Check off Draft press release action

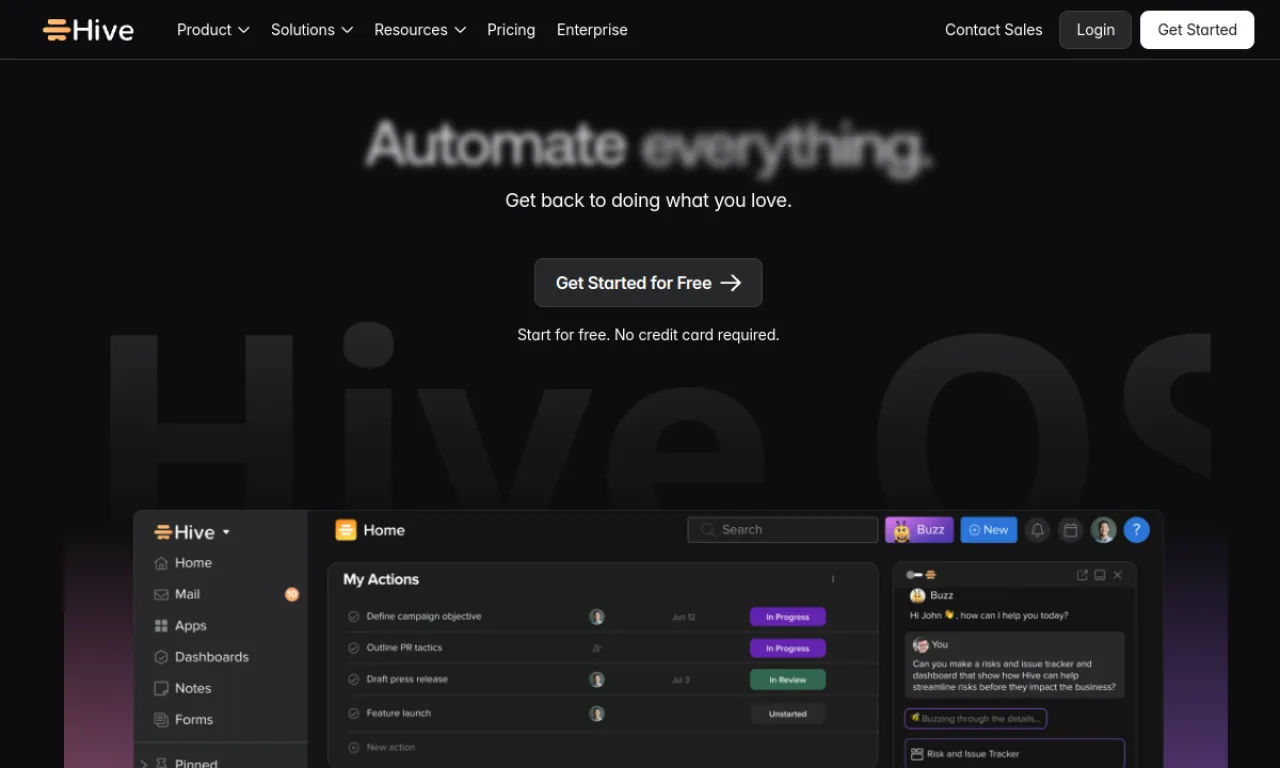click(x=353, y=680)
